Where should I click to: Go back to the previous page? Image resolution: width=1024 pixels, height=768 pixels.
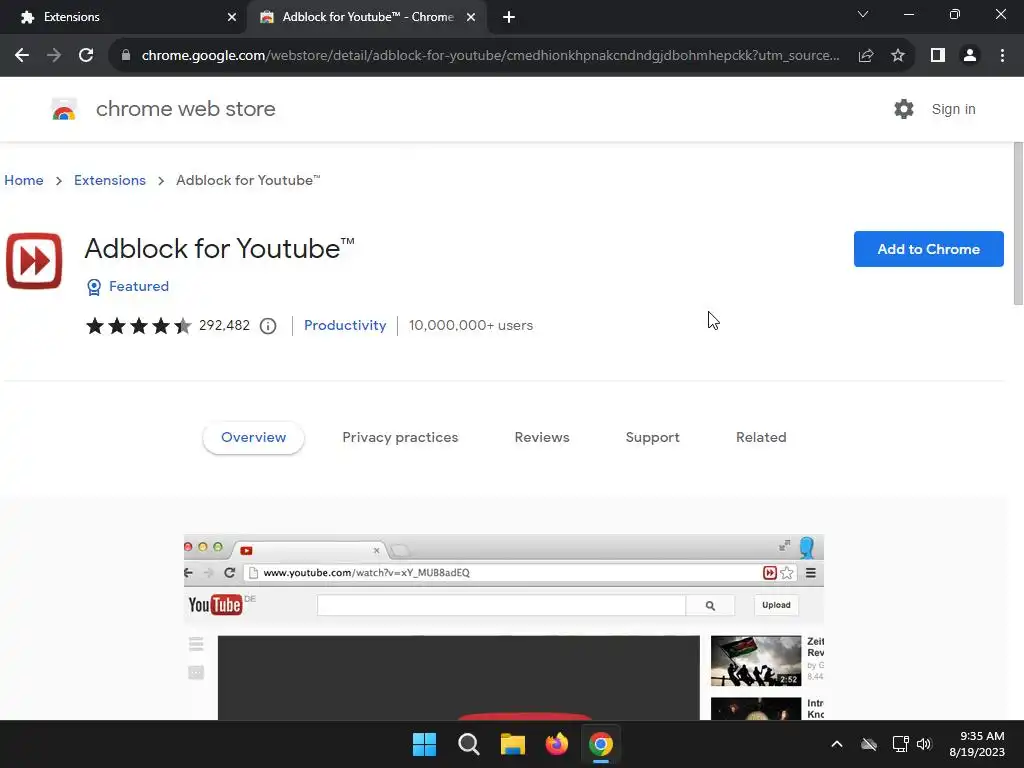pos(22,56)
